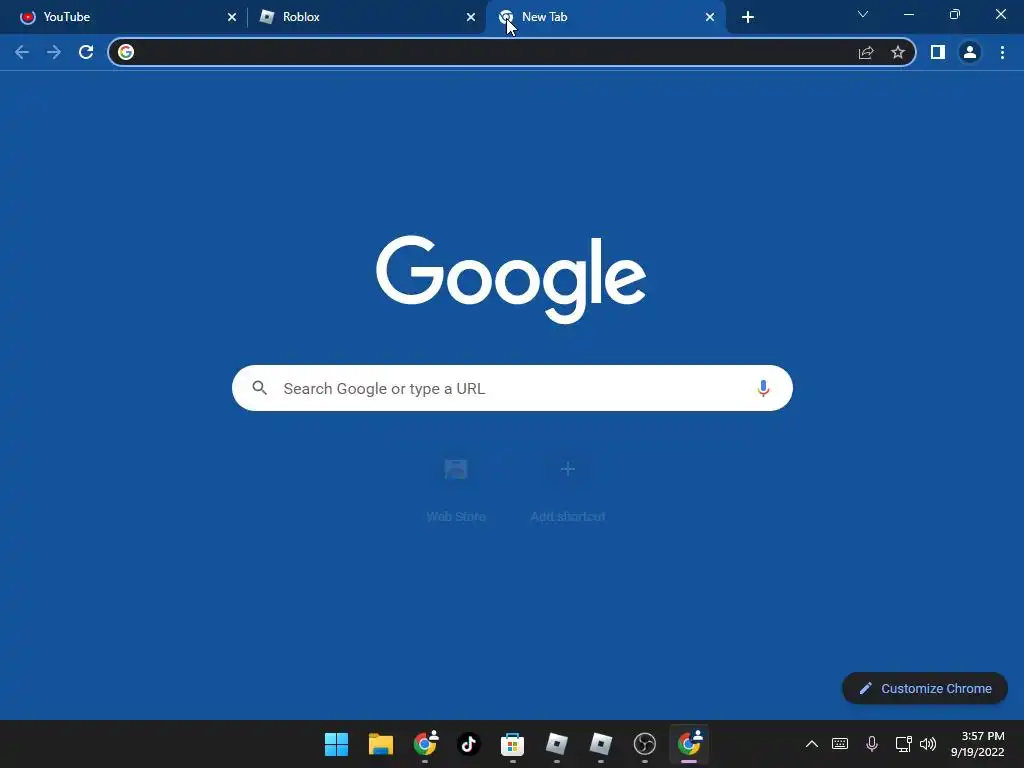Open File Explorer from the taskbar
Screen dimensions: 1024x768
click(381, 744)
